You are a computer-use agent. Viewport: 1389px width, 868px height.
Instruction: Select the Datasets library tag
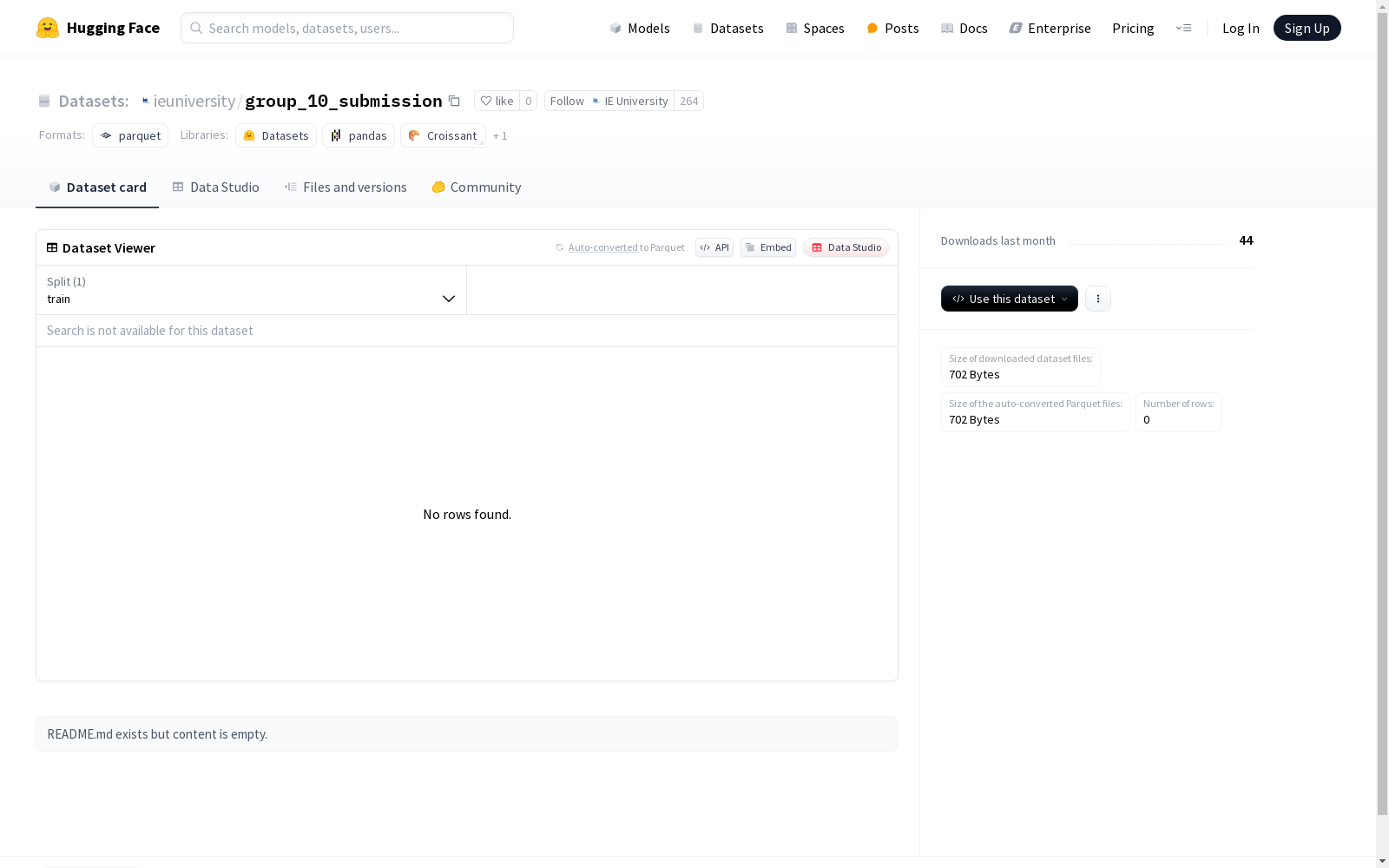(276, 135)
